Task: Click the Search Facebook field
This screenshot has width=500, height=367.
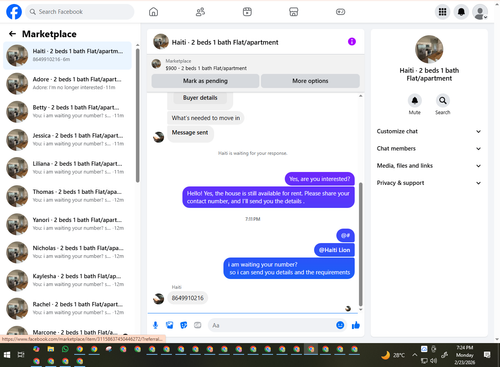Action: click(x=80, y=12)
